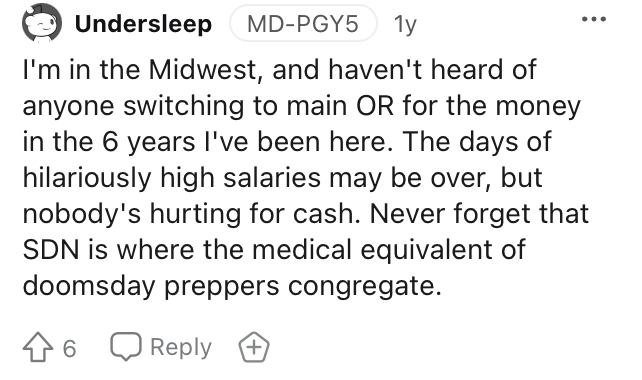
Task: Give an award with the plus badge icon
Action: coord(254,347)
